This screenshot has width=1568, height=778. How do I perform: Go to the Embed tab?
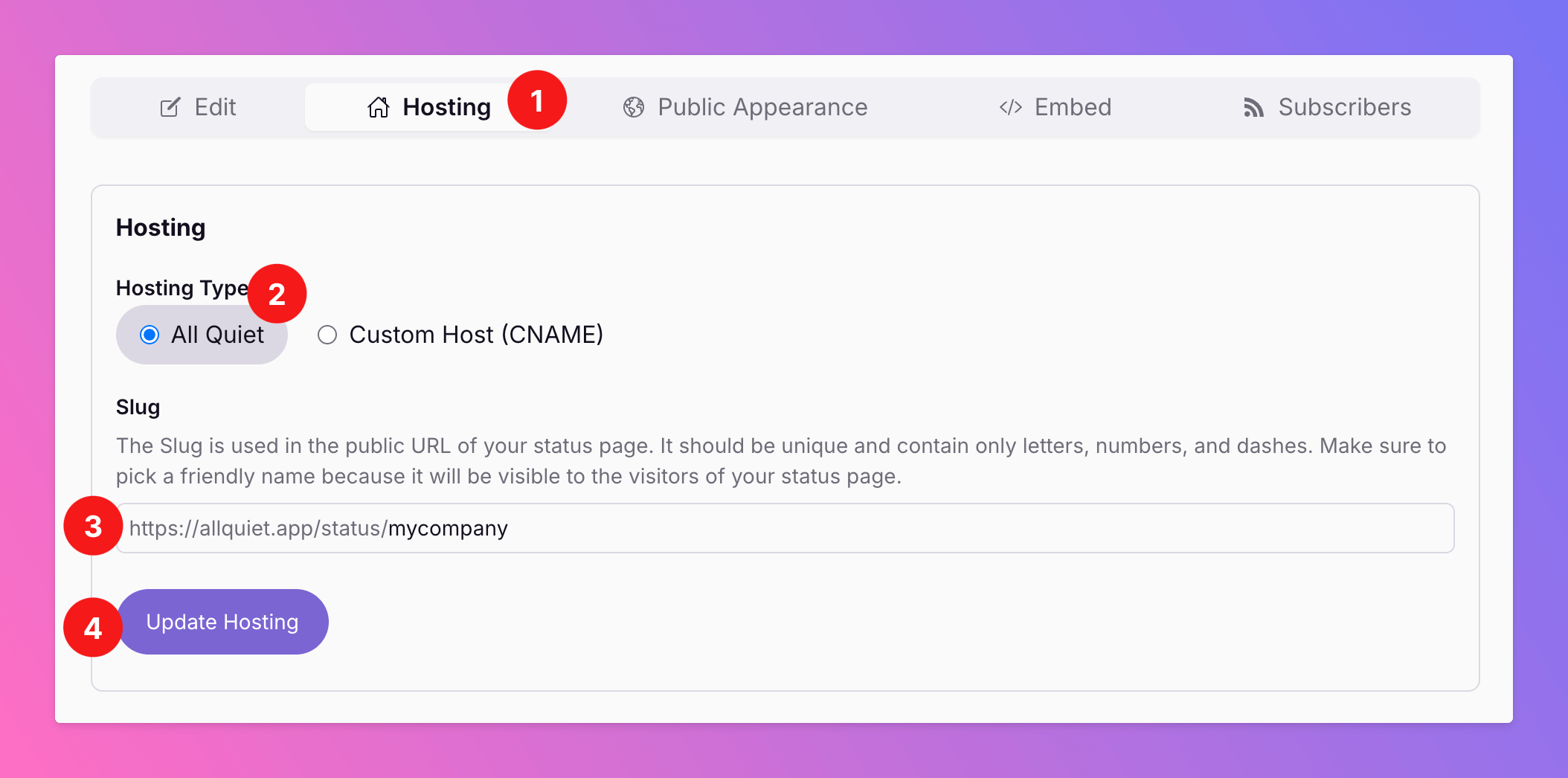1055,107
